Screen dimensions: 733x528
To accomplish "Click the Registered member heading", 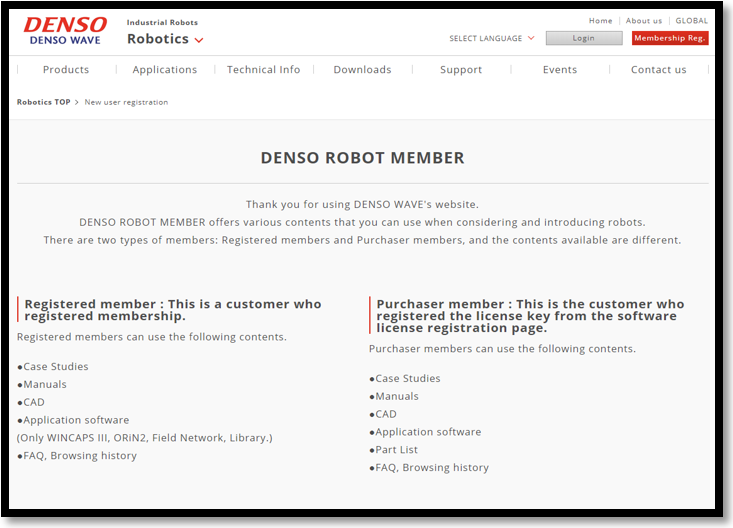I will (x=173, y=310).
